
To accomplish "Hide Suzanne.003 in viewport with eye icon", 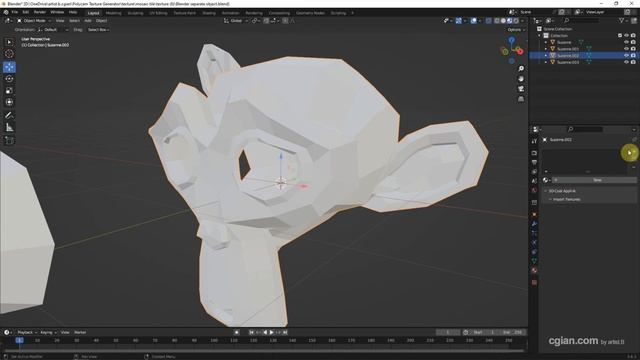I will [x=626, y=62].
